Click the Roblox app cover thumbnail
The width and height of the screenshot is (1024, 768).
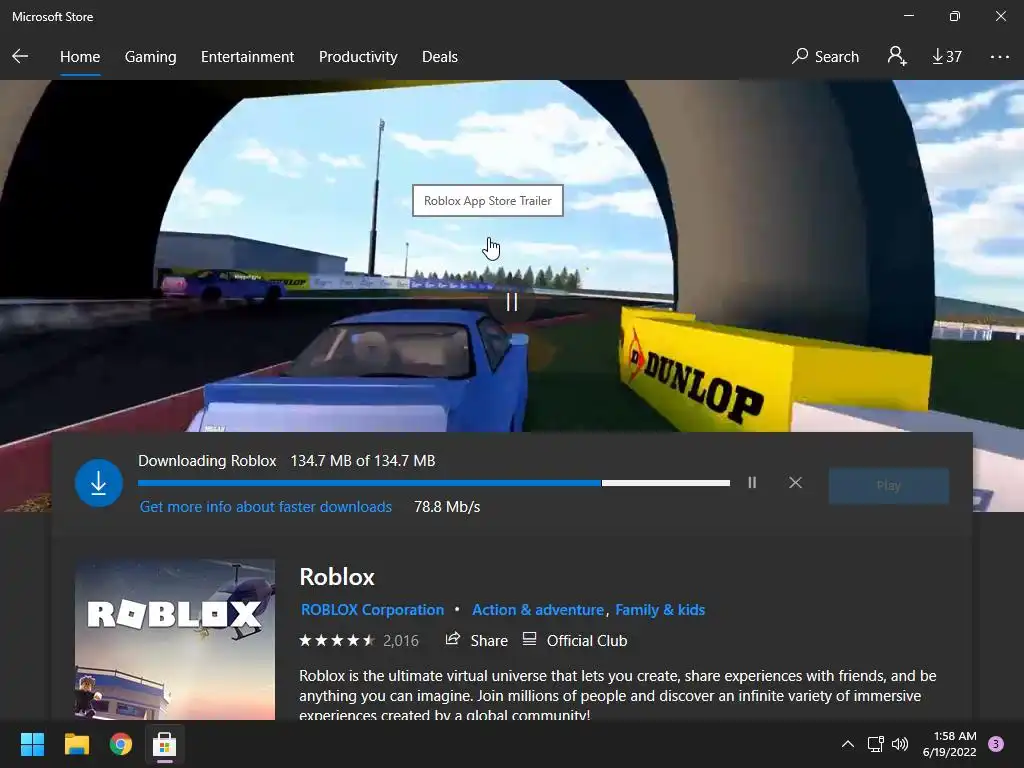[x=175, y=639]
